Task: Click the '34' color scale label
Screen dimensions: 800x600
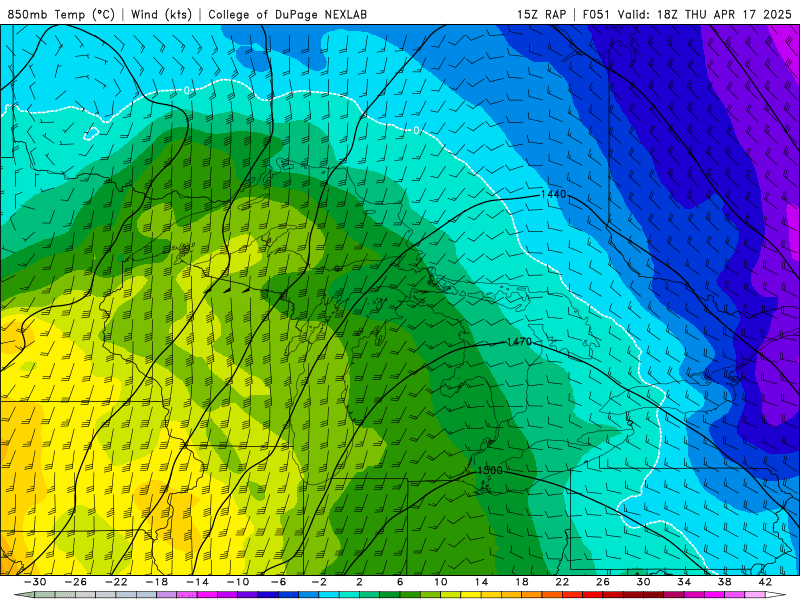Action: click(x=684, y=582)
